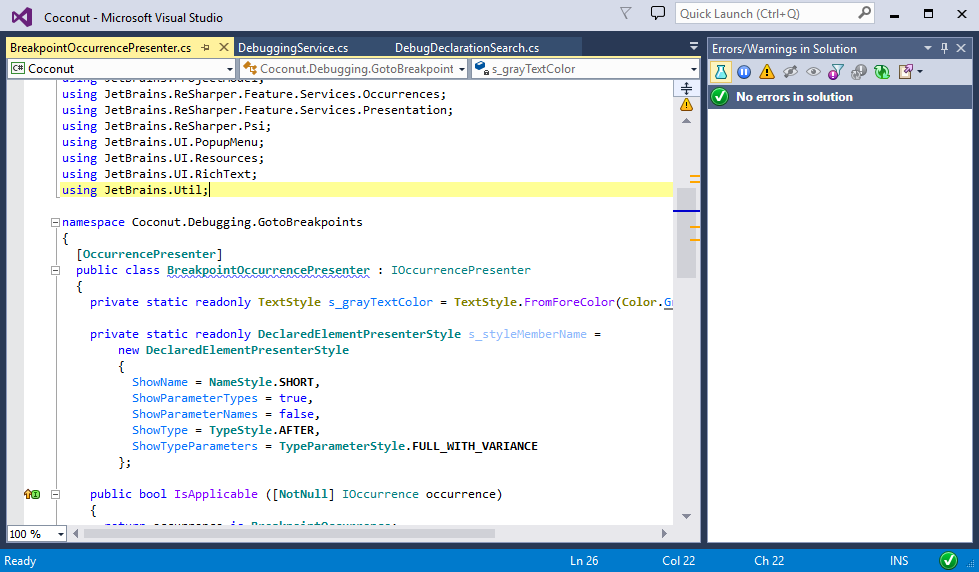Close the BreakpointOccurrencePresenter.cs tab
The image size is (979, 572).
[x=224, y=47]
